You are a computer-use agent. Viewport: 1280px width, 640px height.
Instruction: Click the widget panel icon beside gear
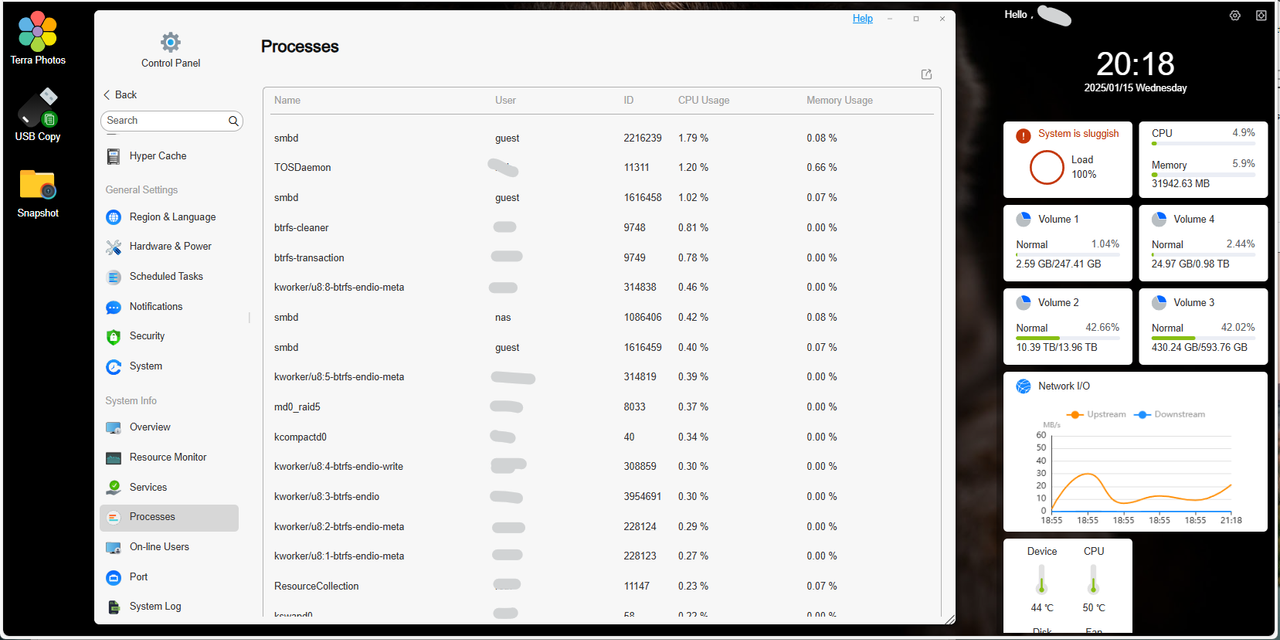[1261, 16]
